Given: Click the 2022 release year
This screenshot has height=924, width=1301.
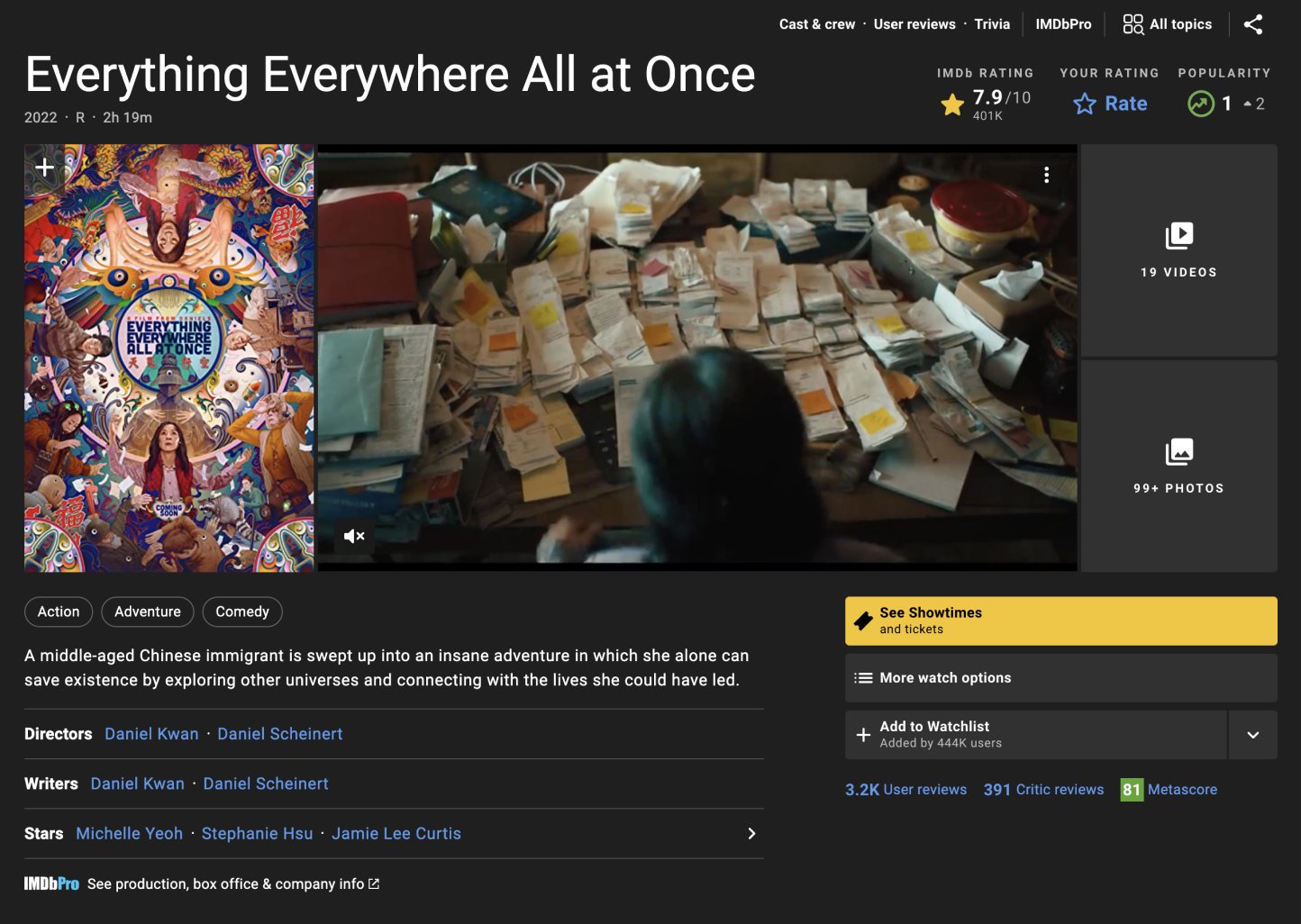Looking at the screenshot, I should [41, 118].
